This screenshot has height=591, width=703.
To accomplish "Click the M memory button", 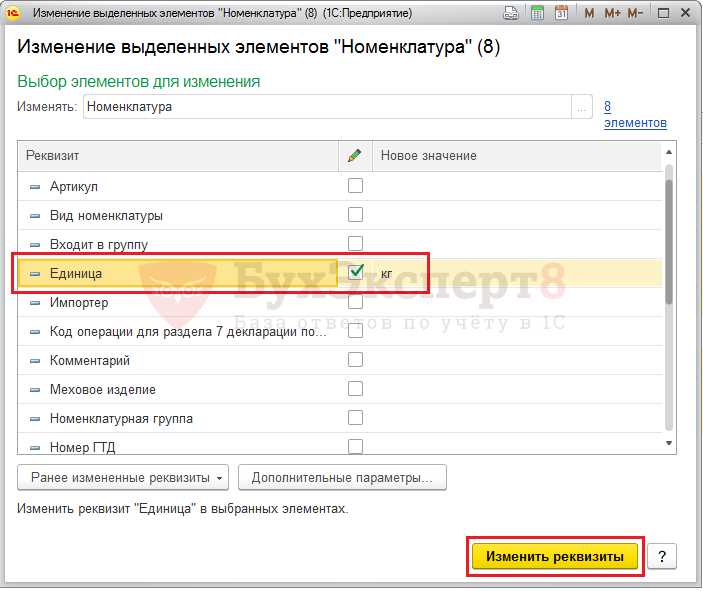I will [x=589, y=13].
